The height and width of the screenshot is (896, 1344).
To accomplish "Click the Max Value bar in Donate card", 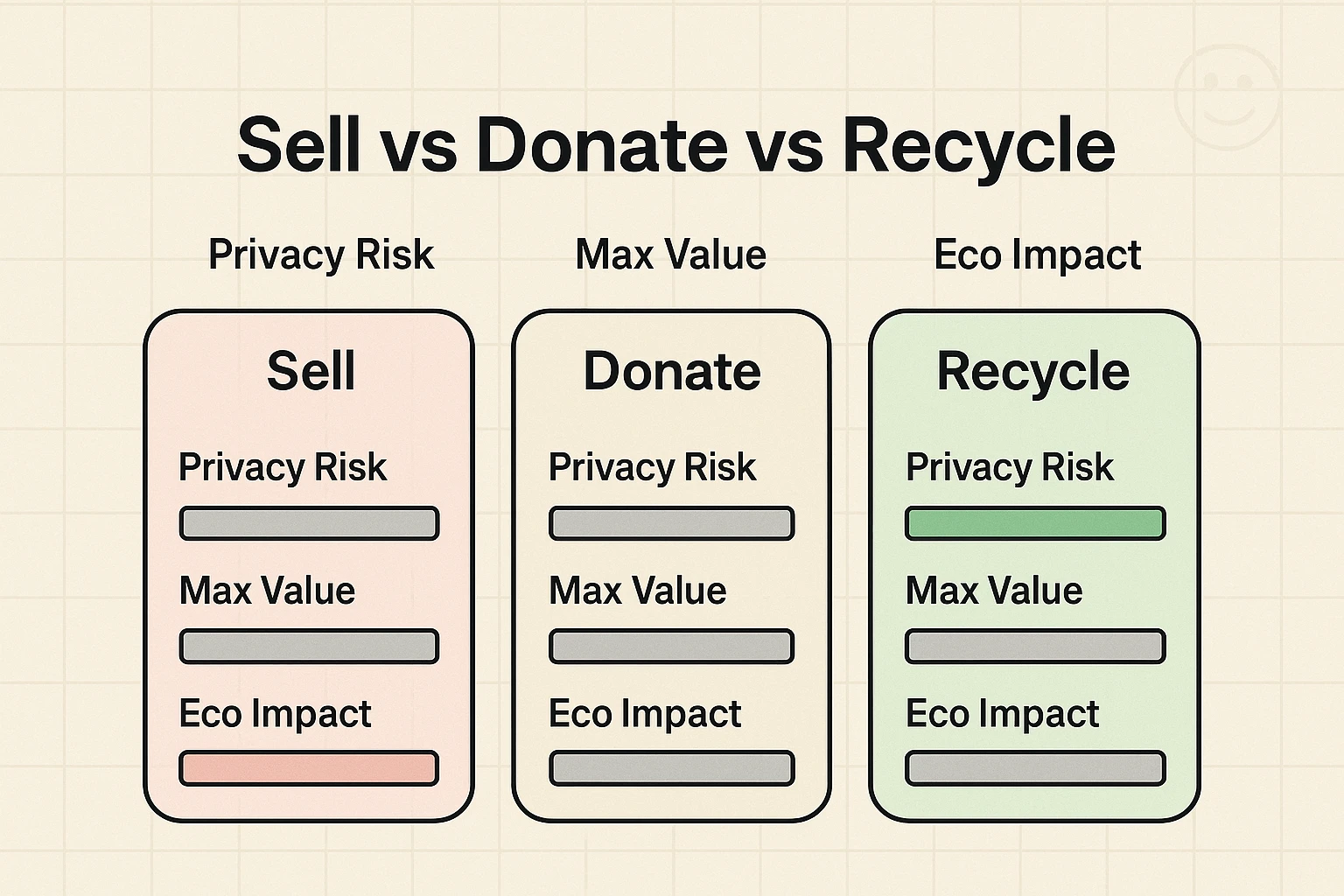I will click(671, 647).
